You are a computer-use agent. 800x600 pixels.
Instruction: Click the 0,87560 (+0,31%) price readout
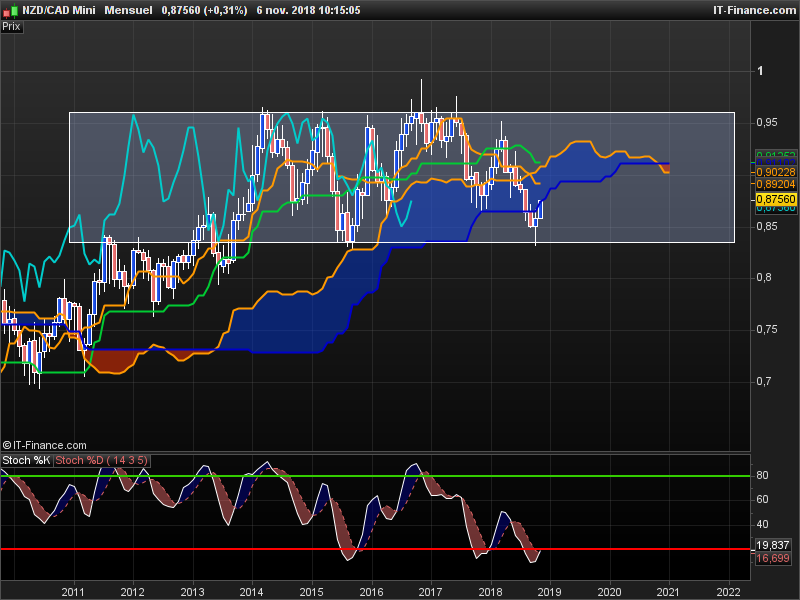[204, 10]
